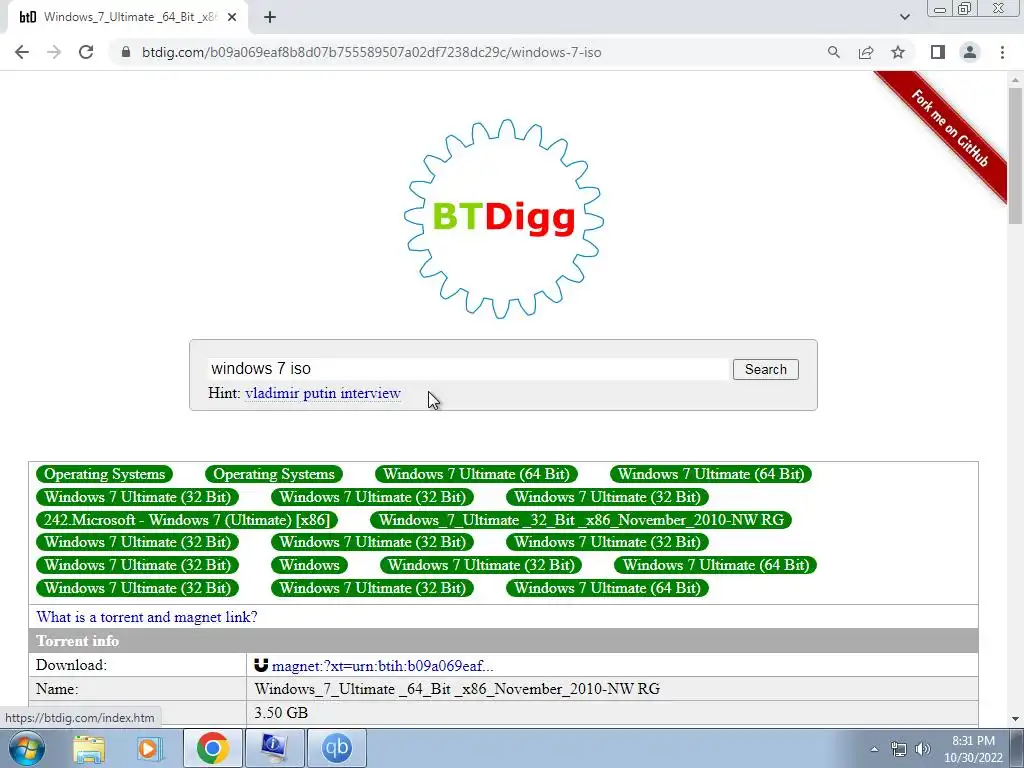Viewport: 1024px width, 768px height.
Task: Click the magnet icon in Download row
Action: (x=261, y=665)
